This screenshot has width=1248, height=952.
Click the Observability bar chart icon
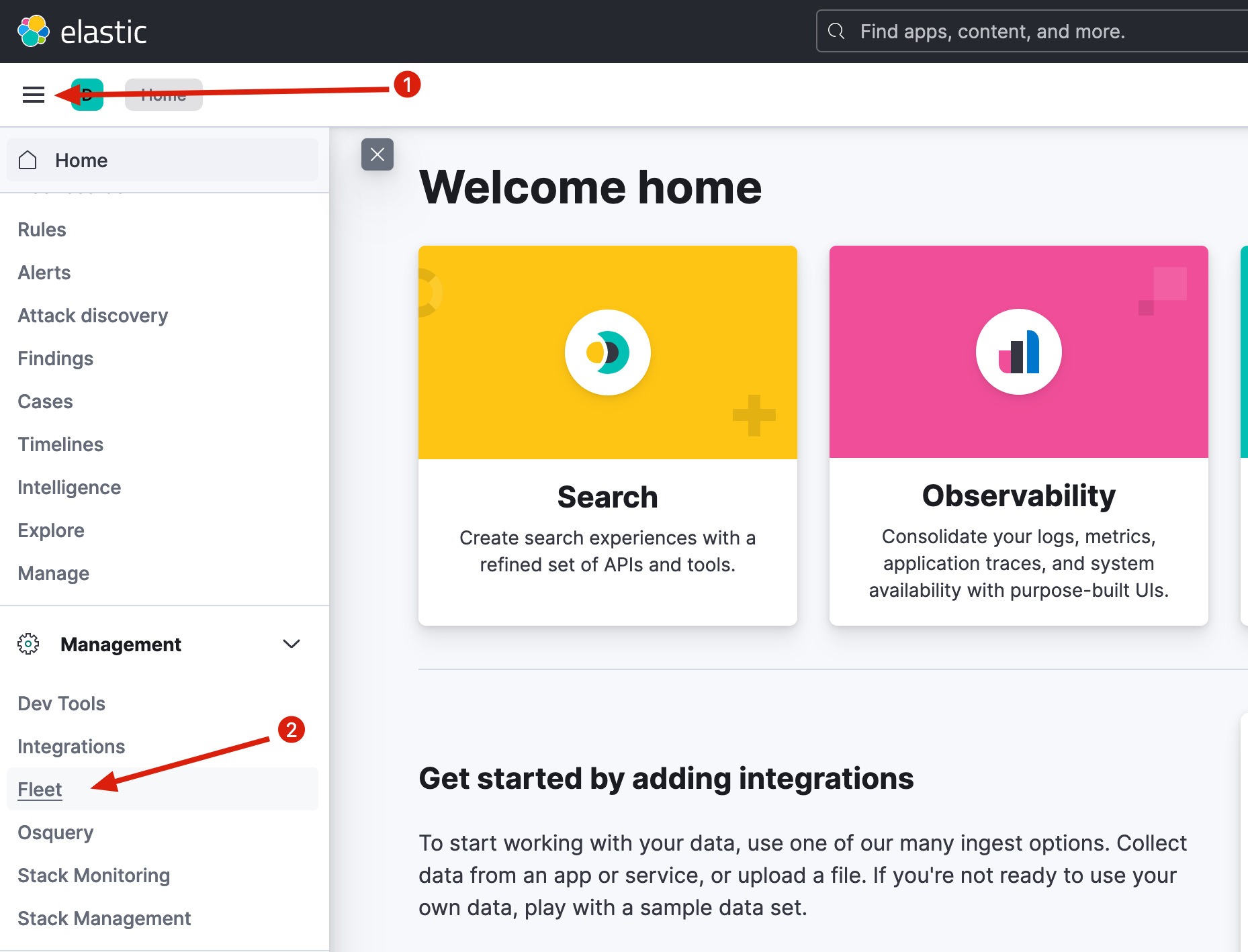click(x=1019, y=352)
